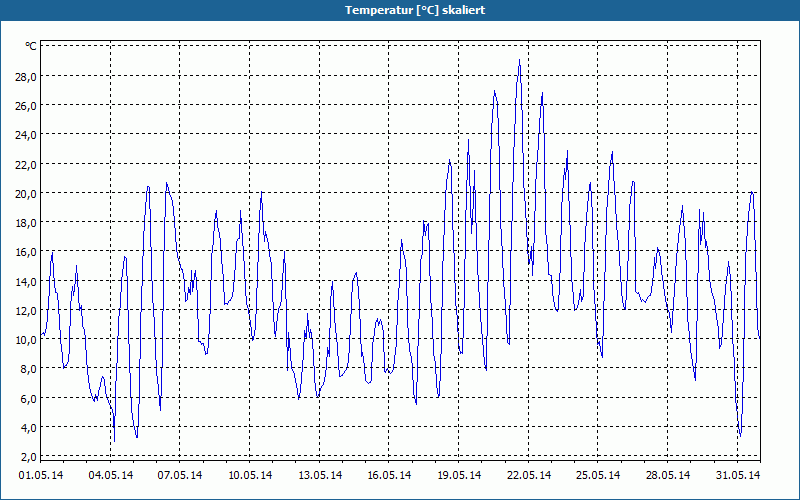Viewport: 800px width, 500px height.
Task: Click the 31.05.14 date label
Action: (737, 475)
